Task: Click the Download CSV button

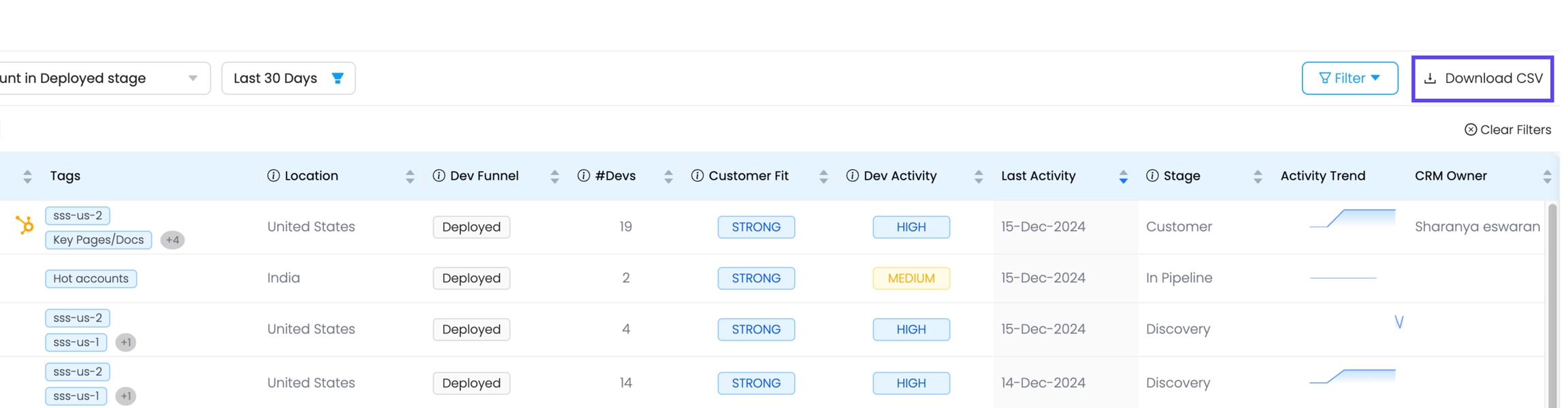Action: click(x=1482, y=78)
